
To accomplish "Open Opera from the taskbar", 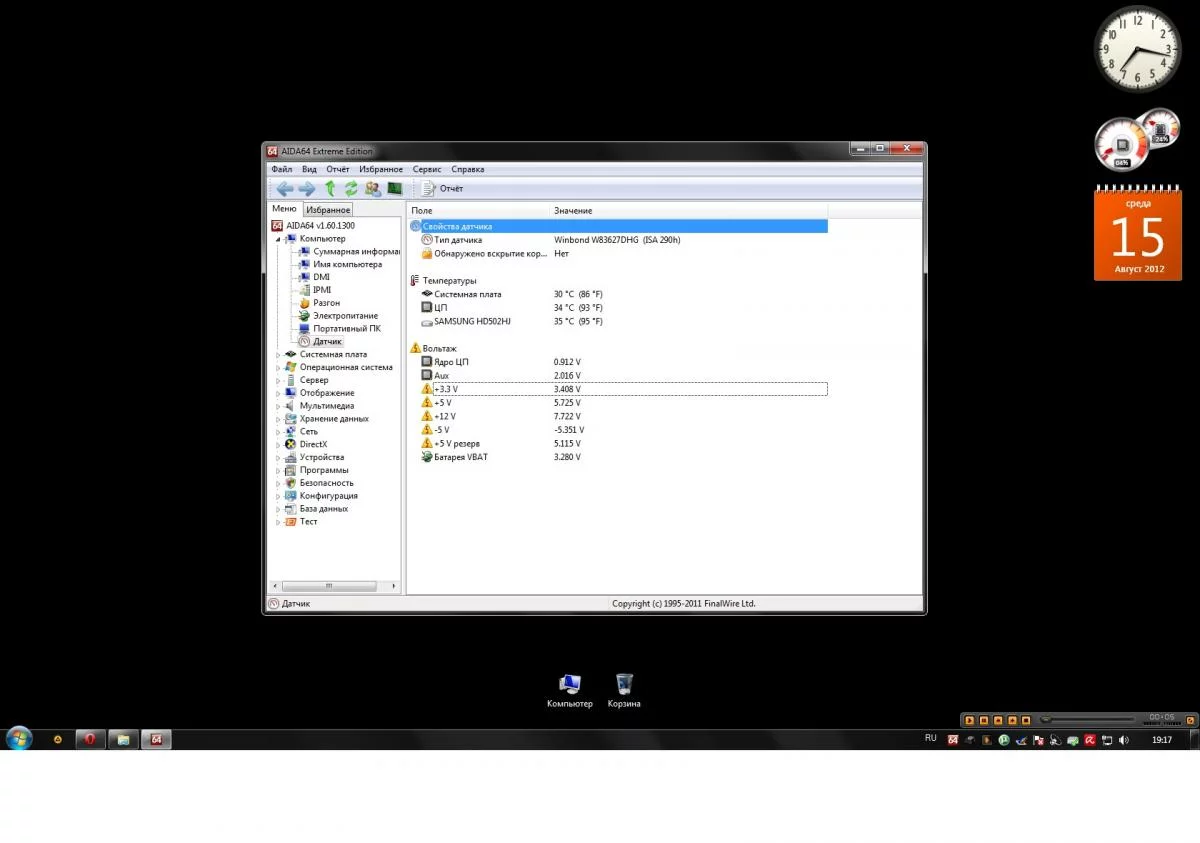I will pyautogui.click(x=90, y=739).
